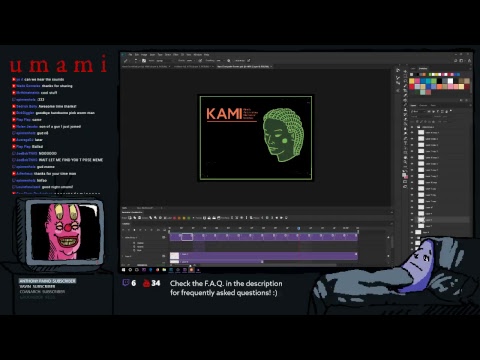Click the Lock All layers icon

pyautogui.click(x=434, y=122)
